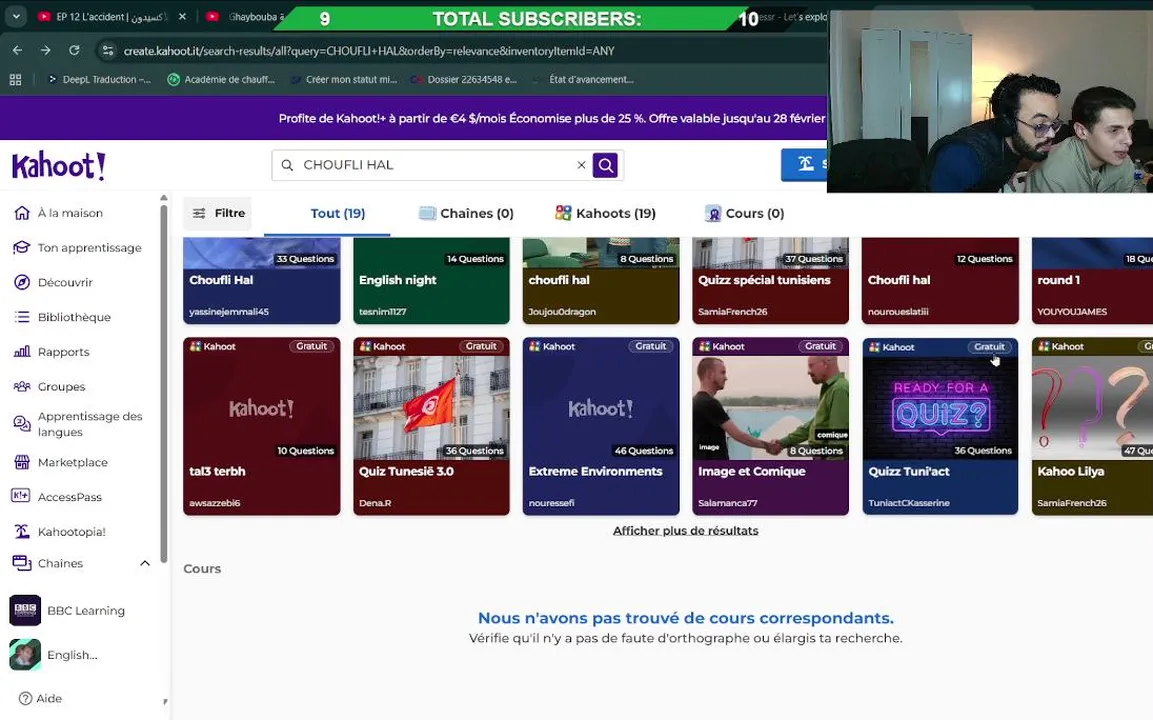The image size is (1153, 720).
Task: Open the Bibliothèque list icon
Action: pos(22,317)
